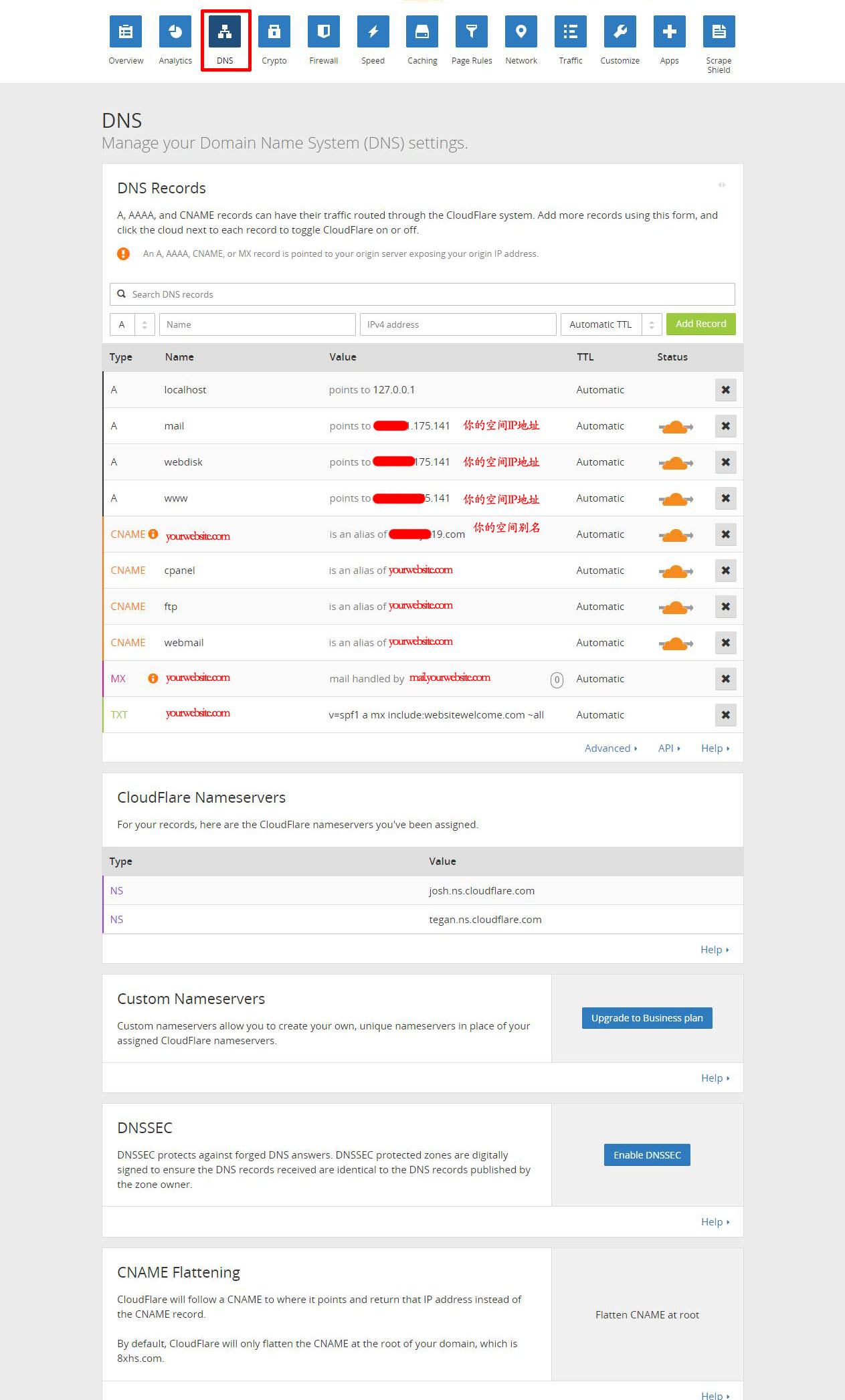Image resolution: width=845 pixels, height=1400 pixels.
Task: Expand Help under Custom Nameservers
Action: 715,1078
